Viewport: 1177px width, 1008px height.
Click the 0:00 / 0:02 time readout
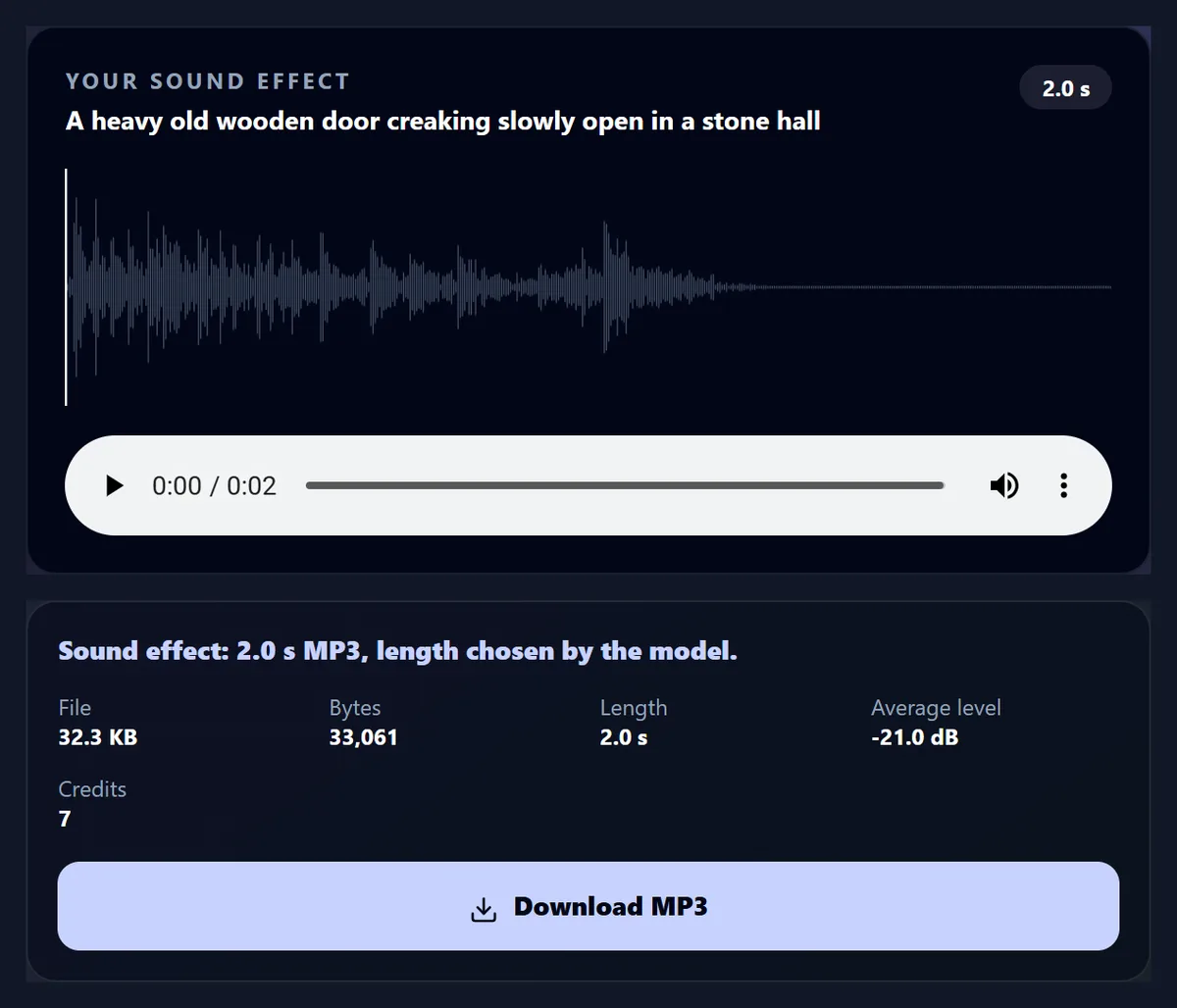[x=214, y=485]
